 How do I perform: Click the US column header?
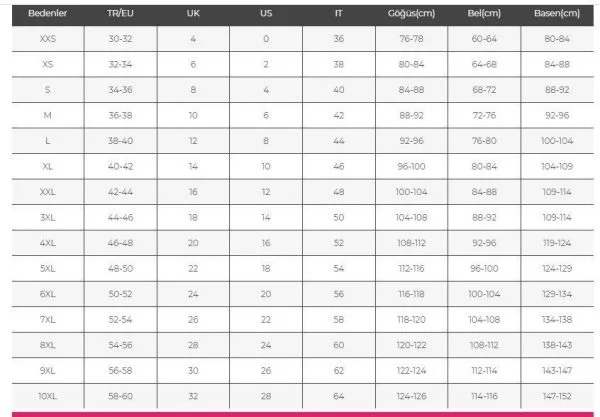tap(266, 14)
